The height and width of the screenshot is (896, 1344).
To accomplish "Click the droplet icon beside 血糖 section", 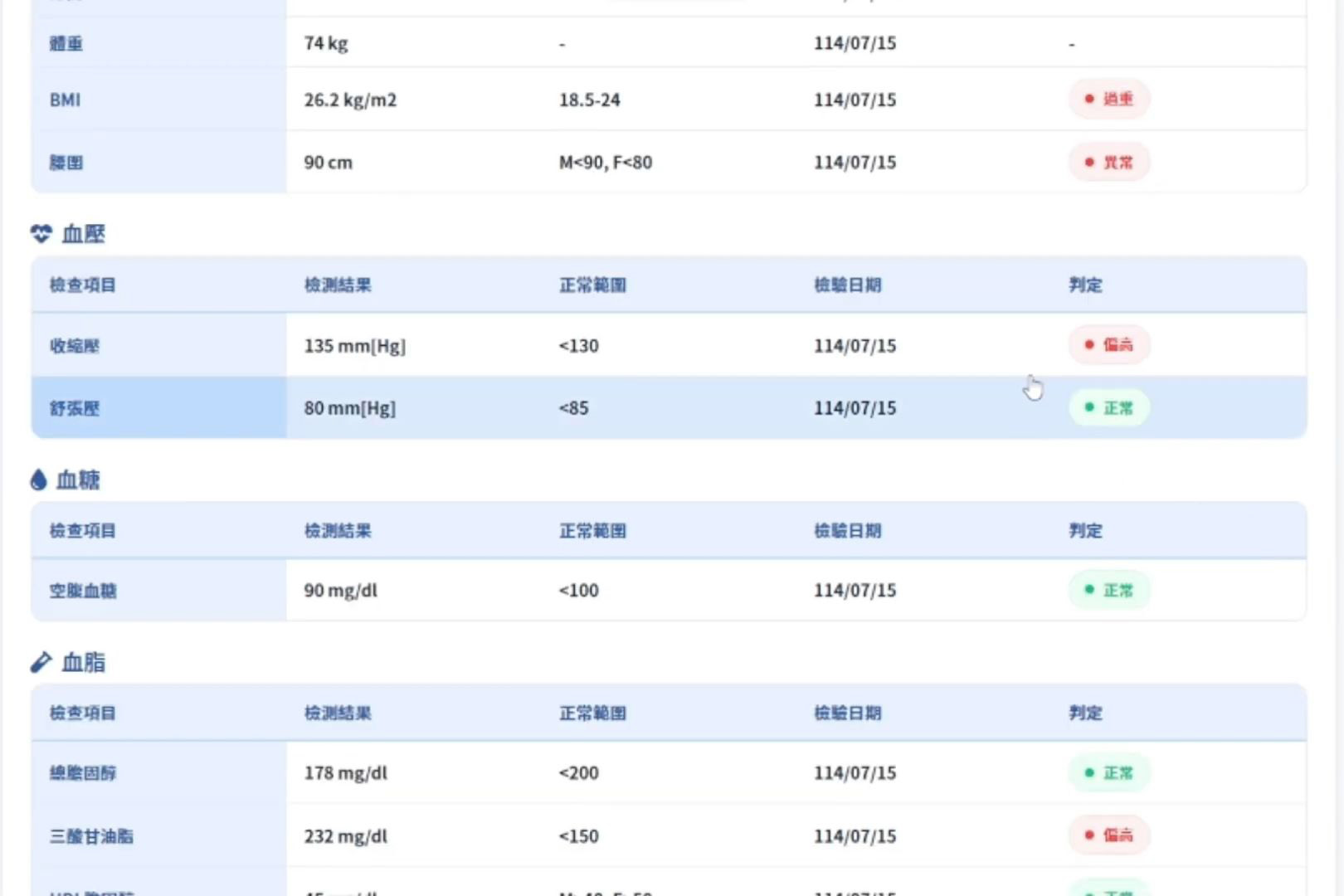I will point(38,480).
